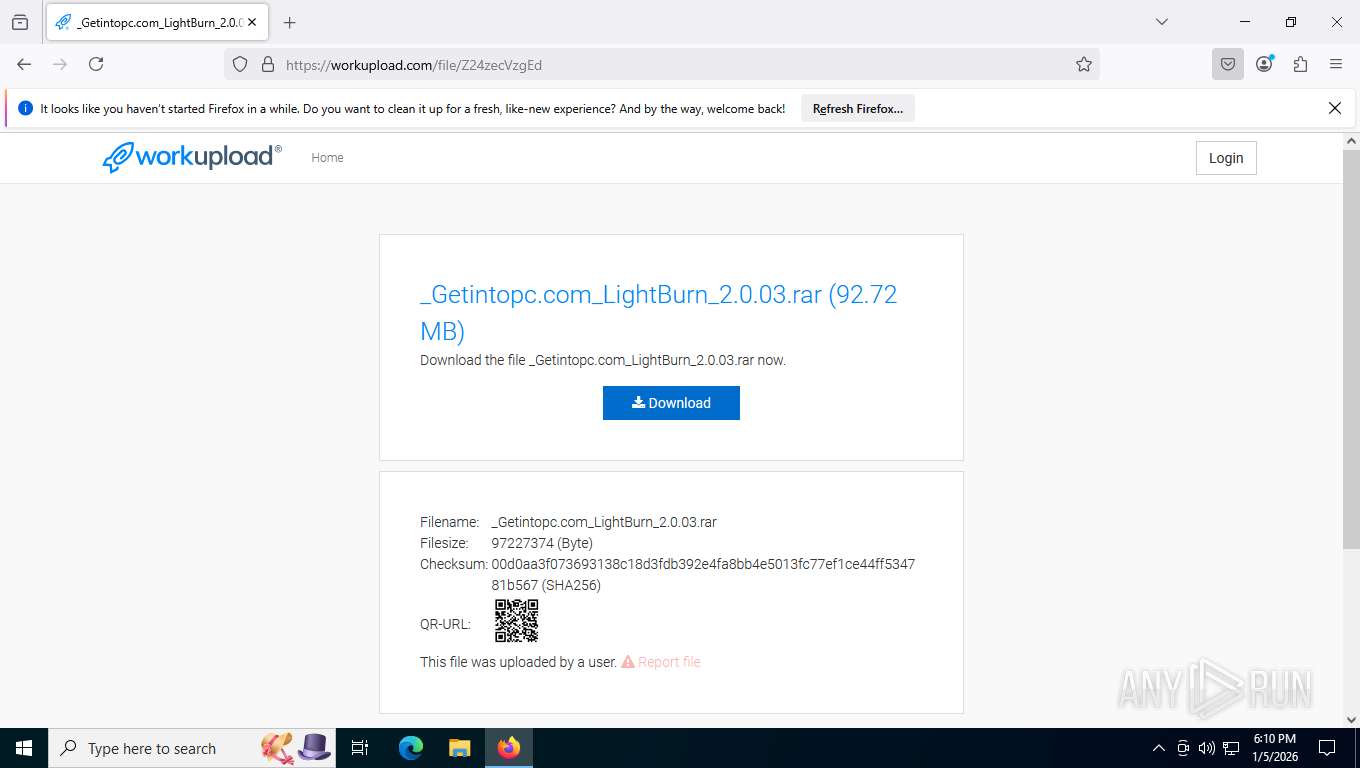Open the notification center icon

1327,748
